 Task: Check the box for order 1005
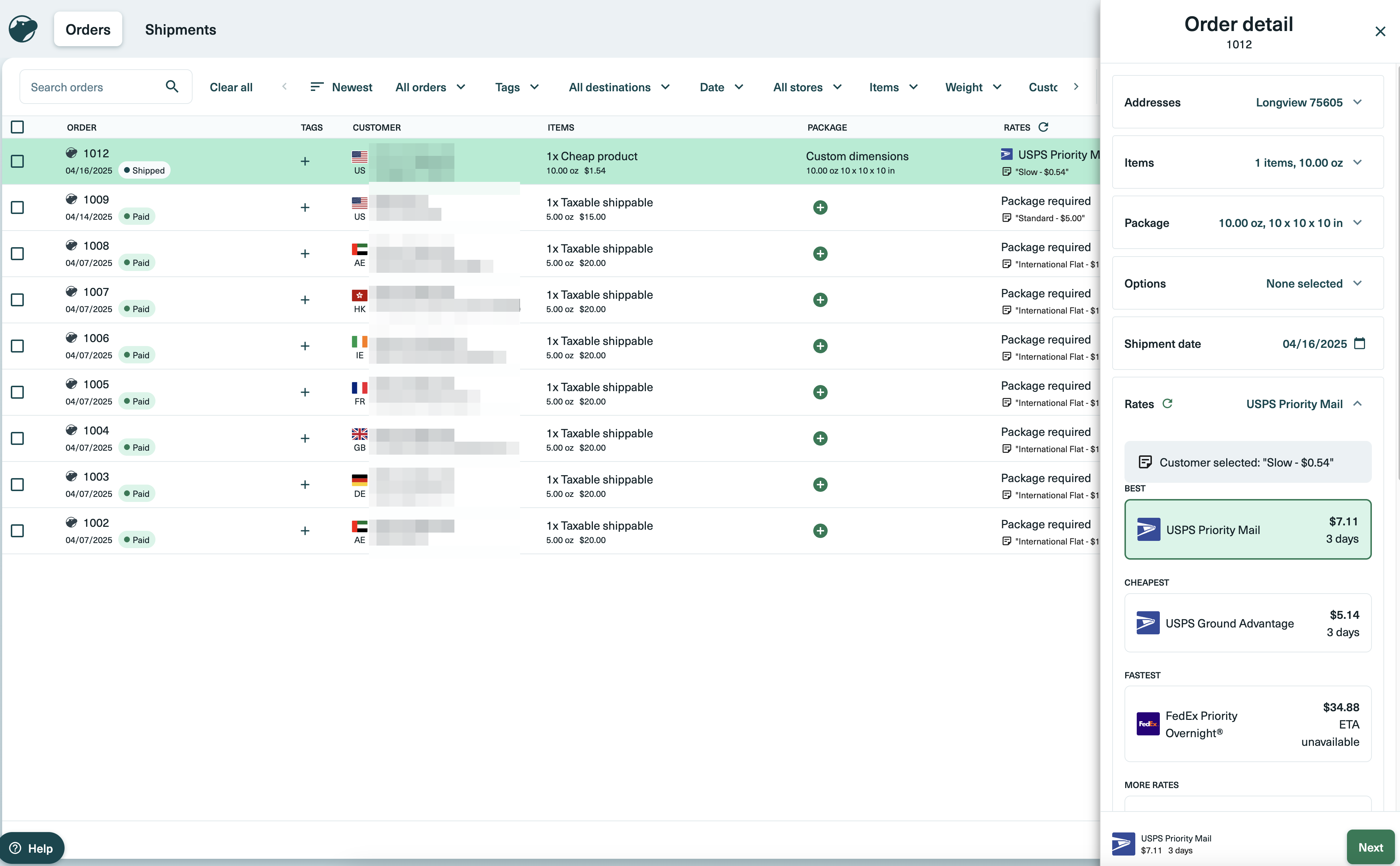pos(17,392)
